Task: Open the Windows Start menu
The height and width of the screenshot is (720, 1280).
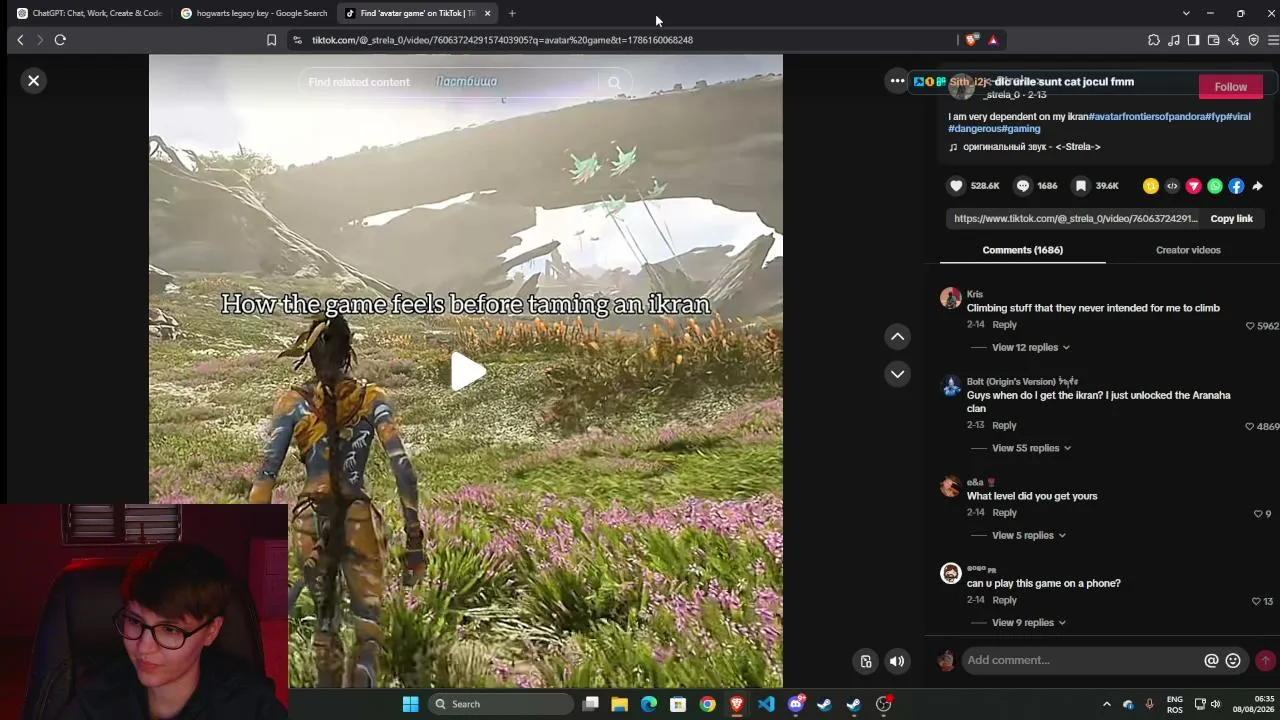Action: pyautogui.click(x=410, y=704)
